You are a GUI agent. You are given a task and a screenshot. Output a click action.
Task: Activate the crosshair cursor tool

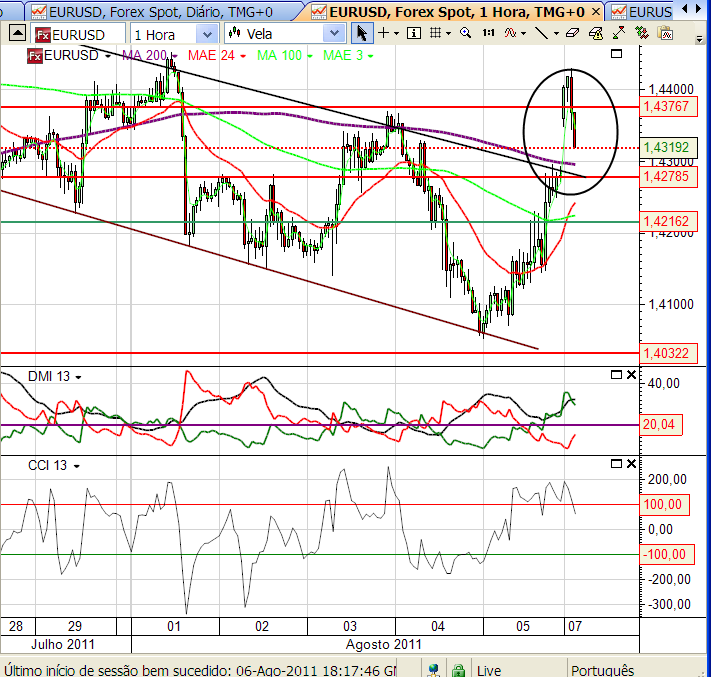(x=384, y=33)
